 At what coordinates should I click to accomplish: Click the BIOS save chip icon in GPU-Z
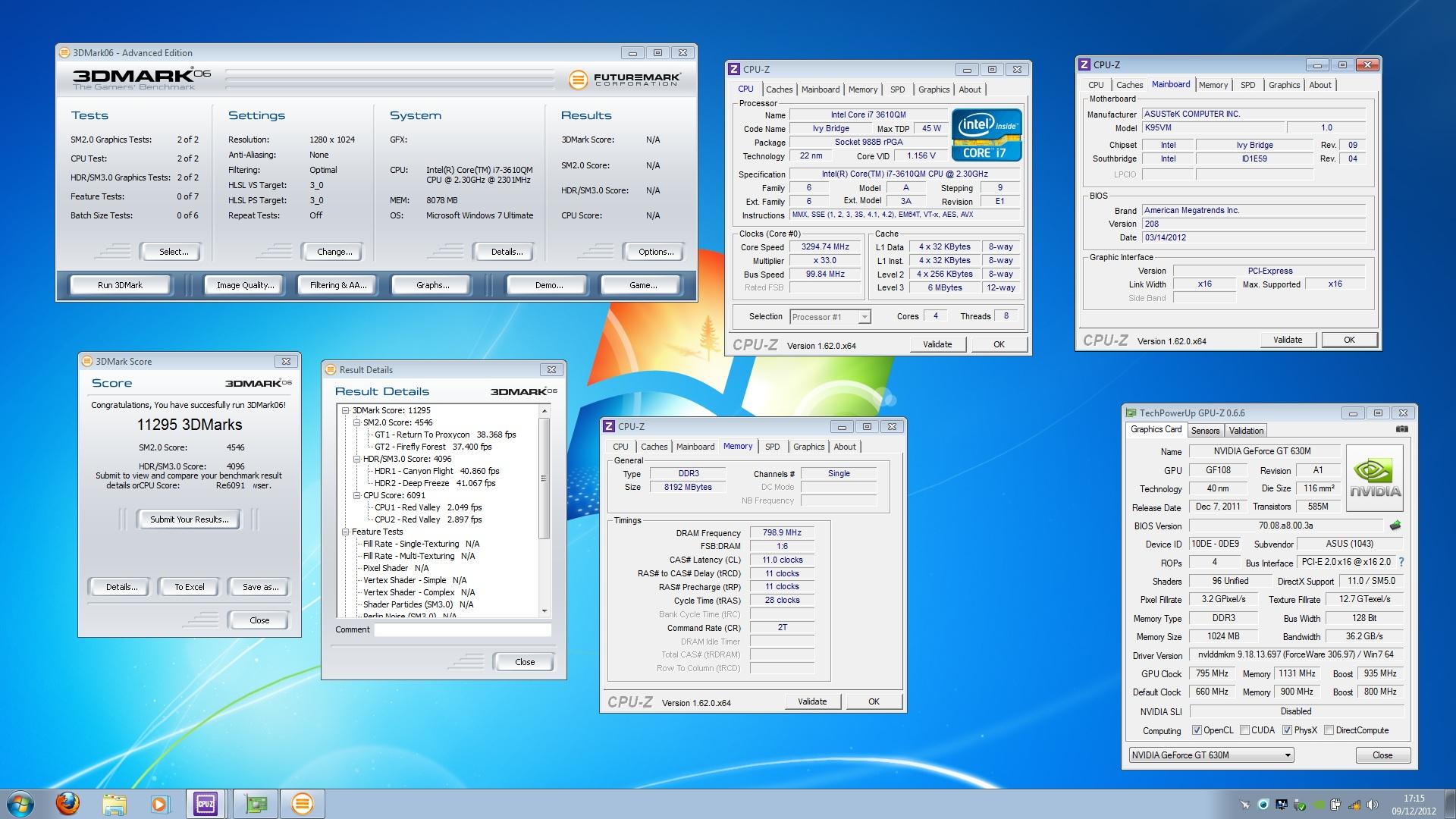click(1395, 526)
